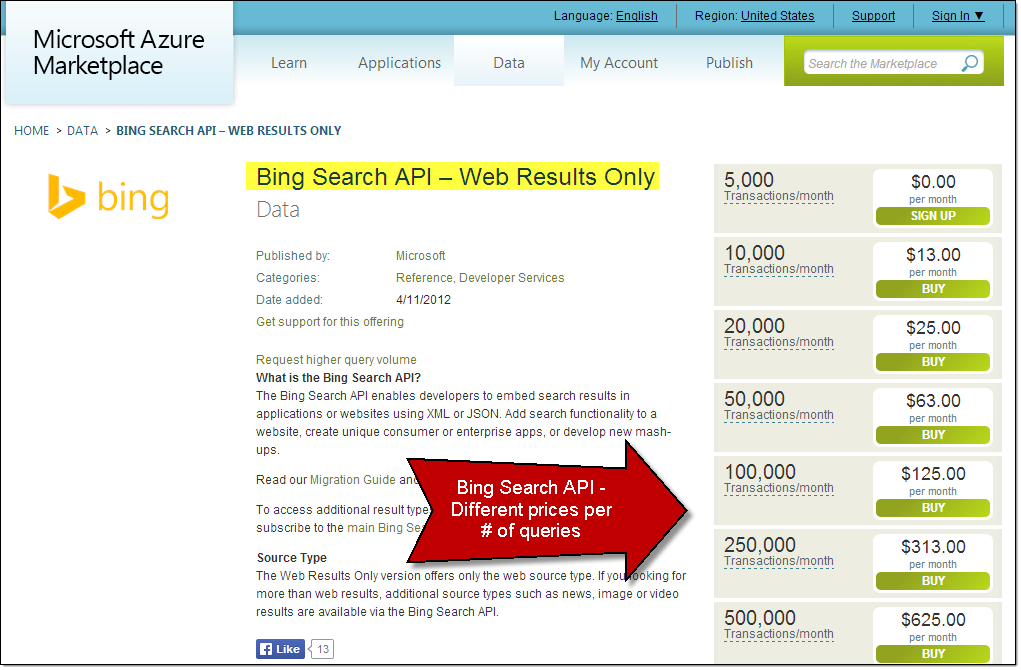The image size is (1021, 670).
Task: Buy the $625.00 per month plan
Action: pos(932,653)
